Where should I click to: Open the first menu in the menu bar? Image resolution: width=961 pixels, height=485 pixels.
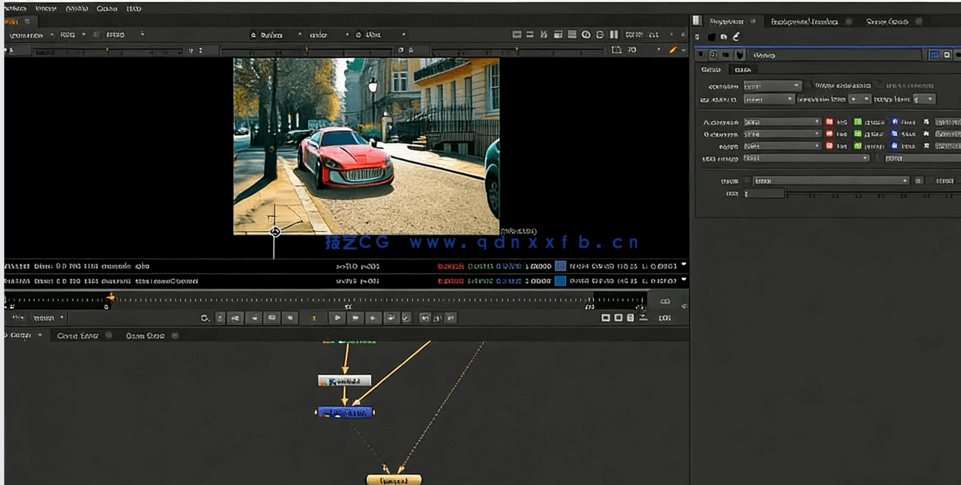click(x=14, y=8)
